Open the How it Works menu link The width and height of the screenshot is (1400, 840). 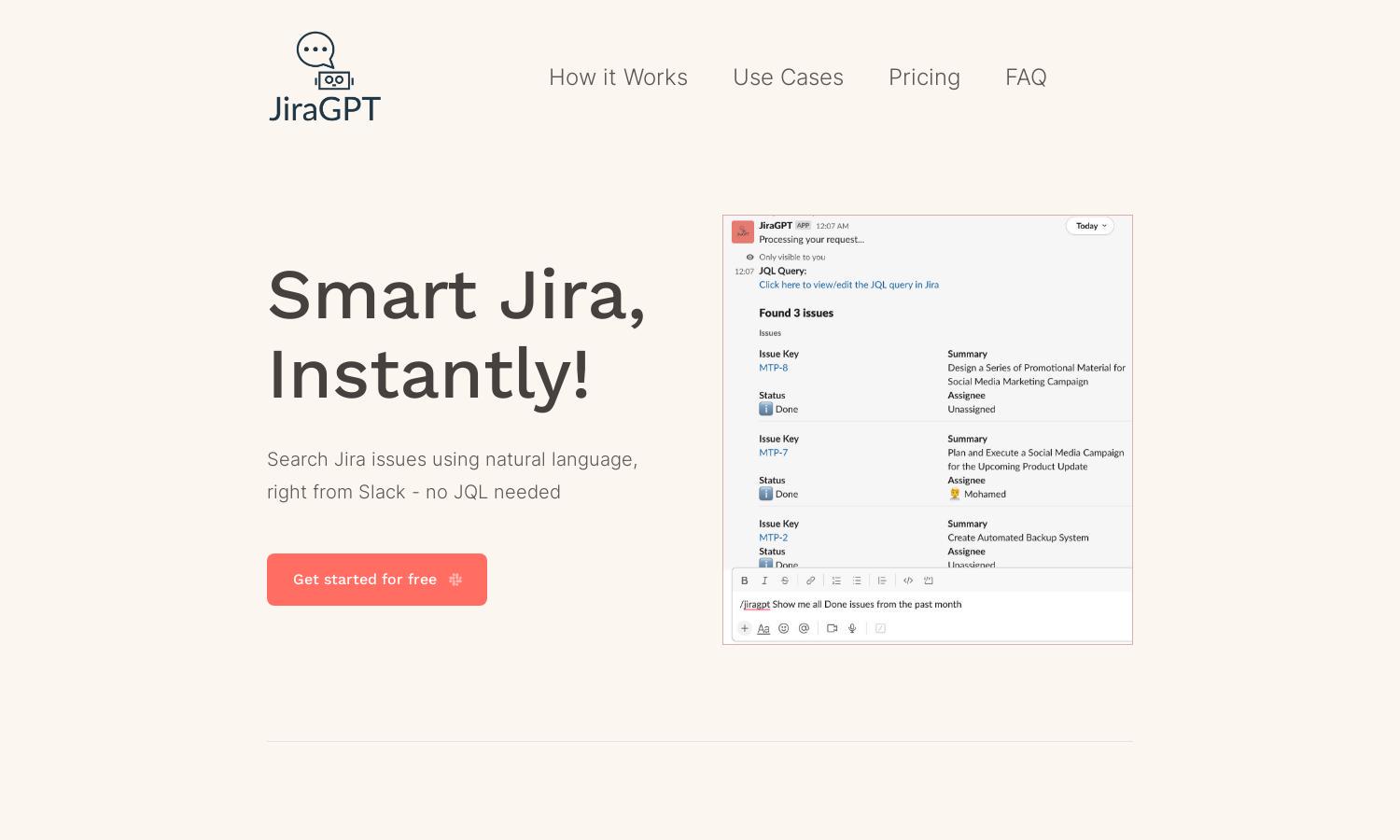618,77
